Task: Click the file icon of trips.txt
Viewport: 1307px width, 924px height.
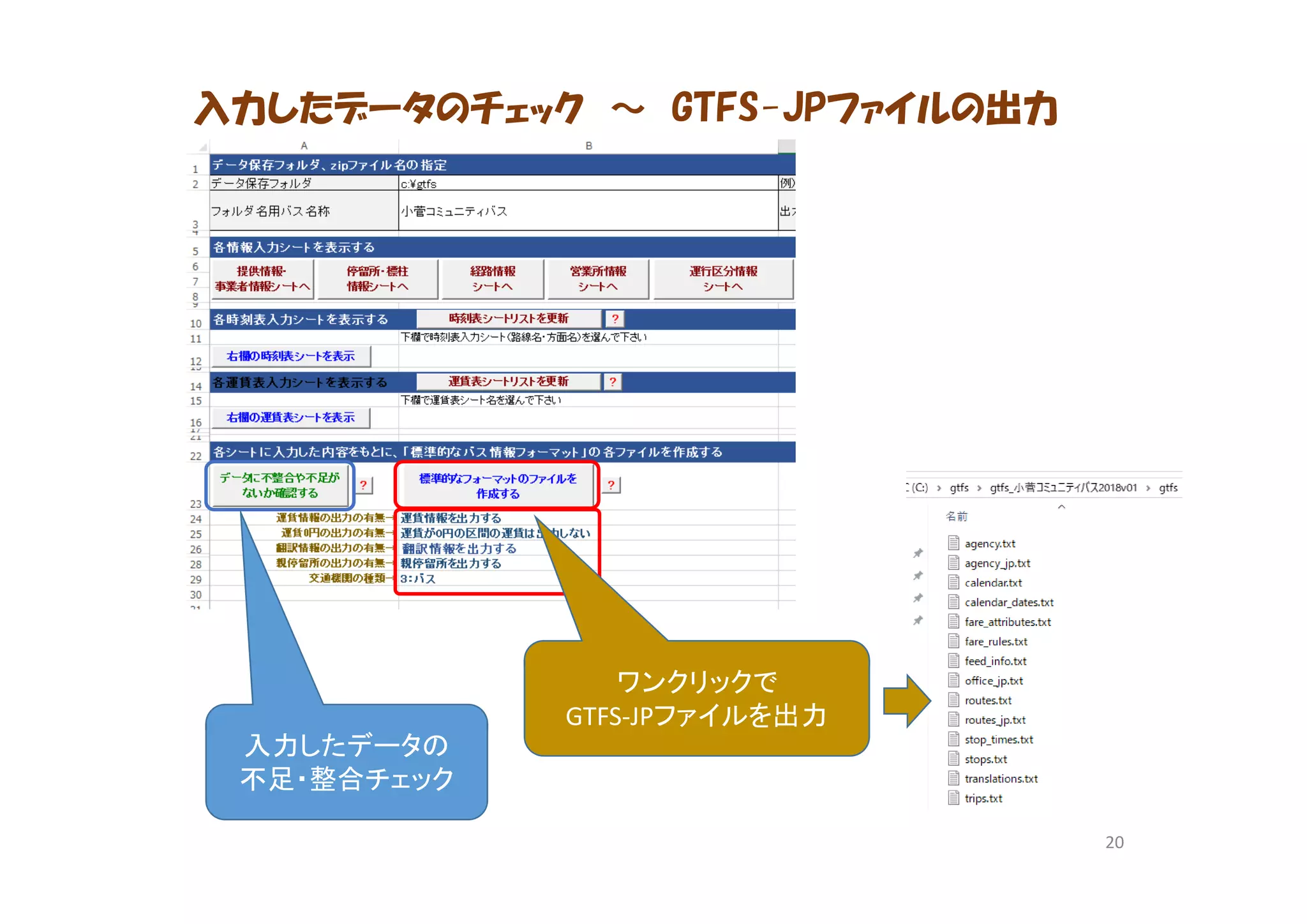Action: click(953, 798)
